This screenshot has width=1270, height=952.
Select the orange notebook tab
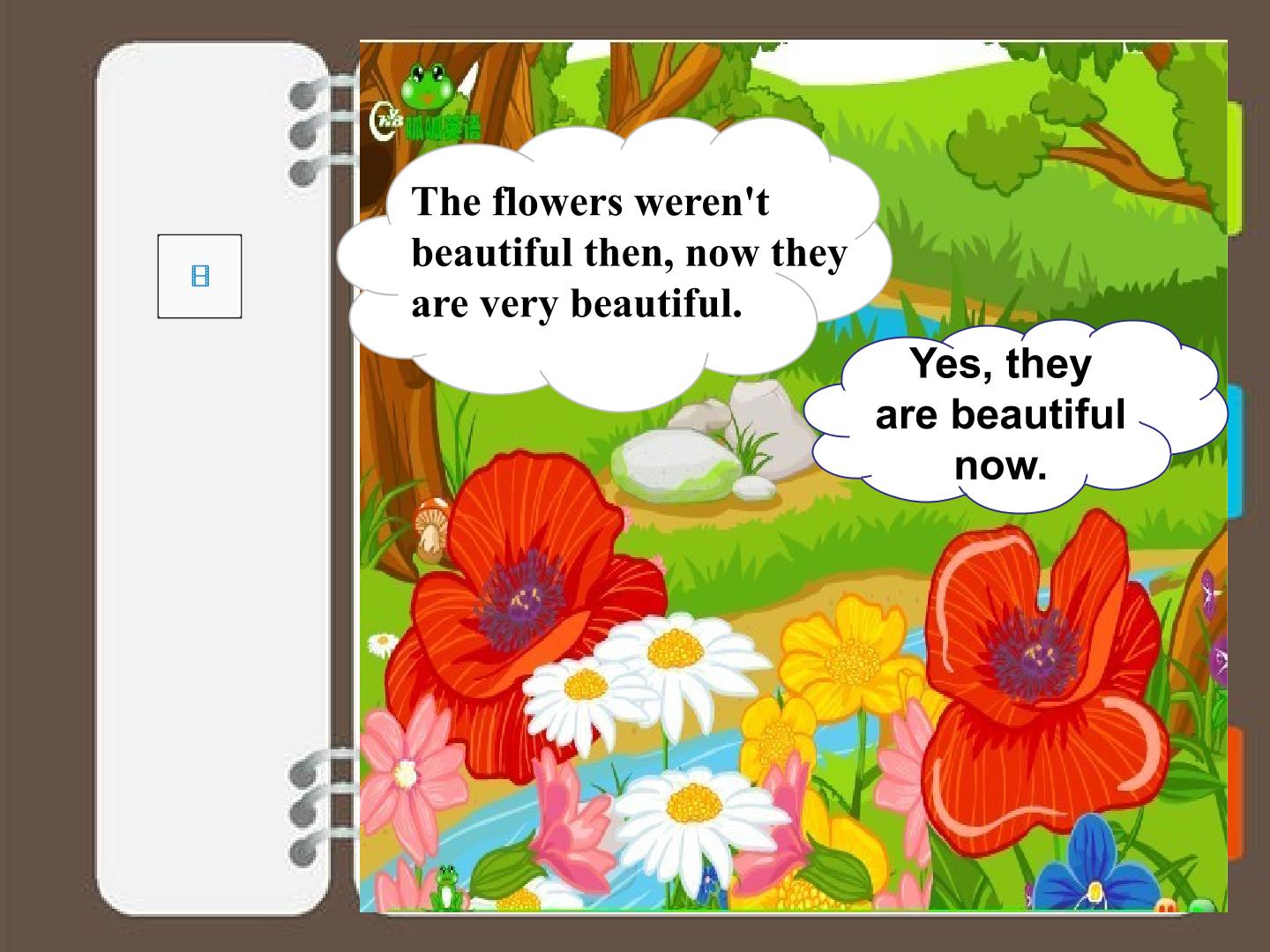tap(1235, 792)
